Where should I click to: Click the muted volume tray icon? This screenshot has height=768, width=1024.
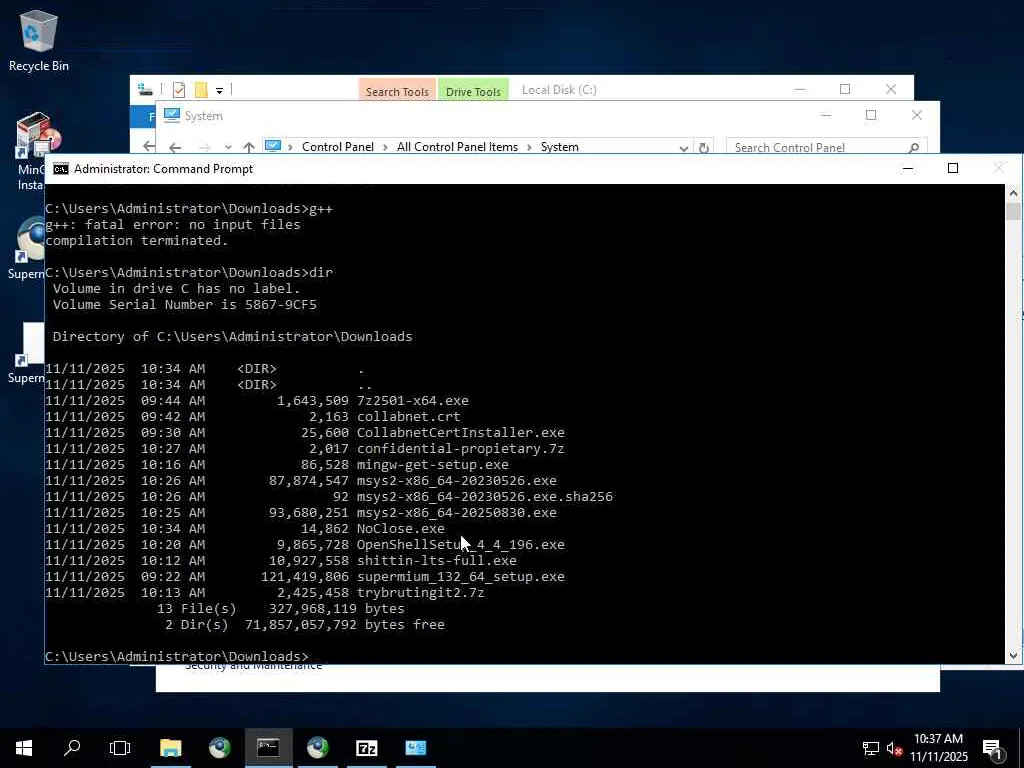[x=894, y=748]
